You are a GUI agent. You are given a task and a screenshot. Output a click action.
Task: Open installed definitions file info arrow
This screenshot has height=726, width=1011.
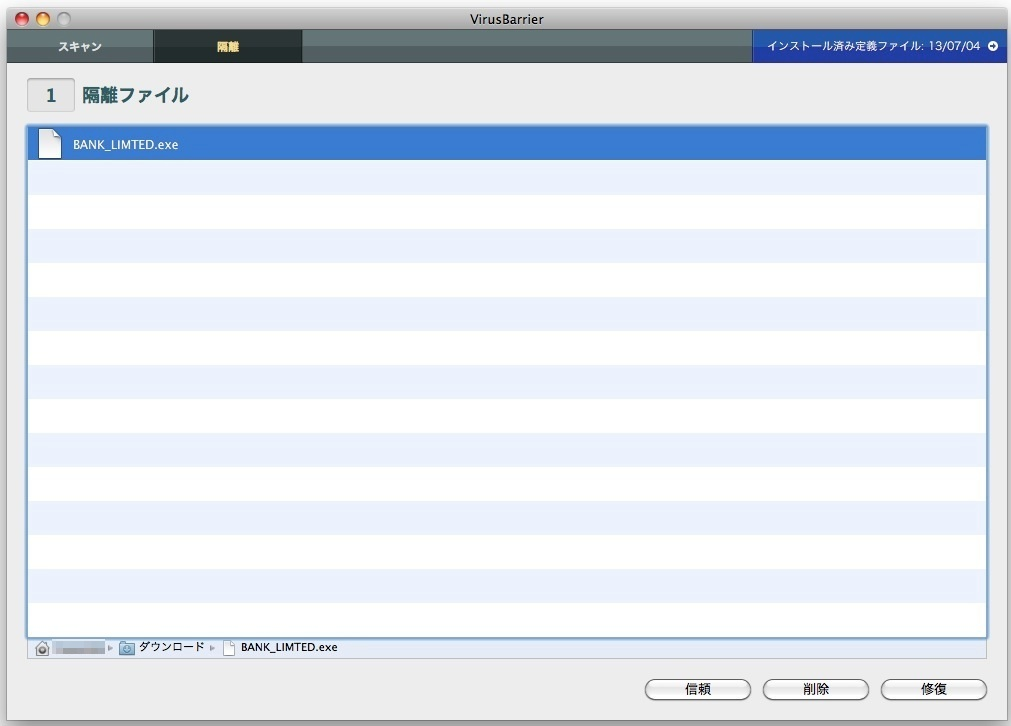pos(993,46)
